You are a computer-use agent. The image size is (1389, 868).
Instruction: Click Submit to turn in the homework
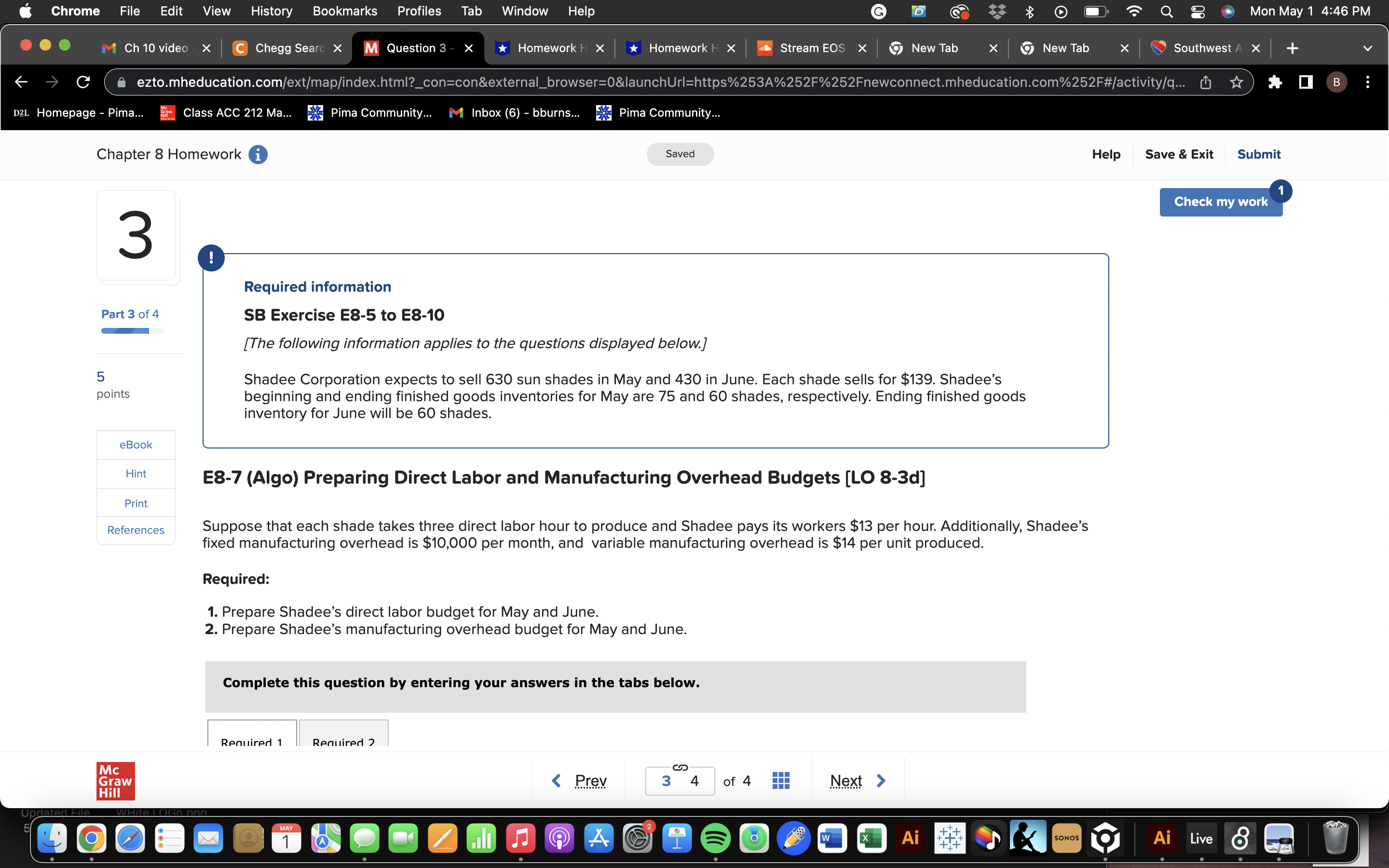pyautogui.click(x=1259, y=154)
